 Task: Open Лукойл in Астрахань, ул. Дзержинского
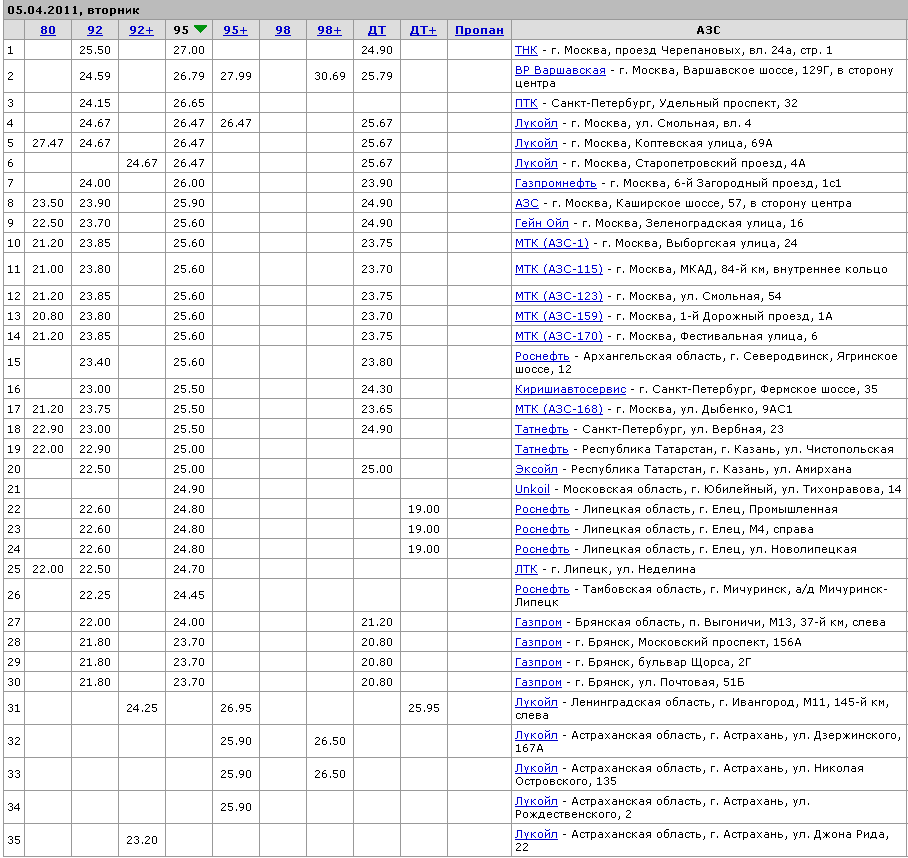tap(536, 735)
